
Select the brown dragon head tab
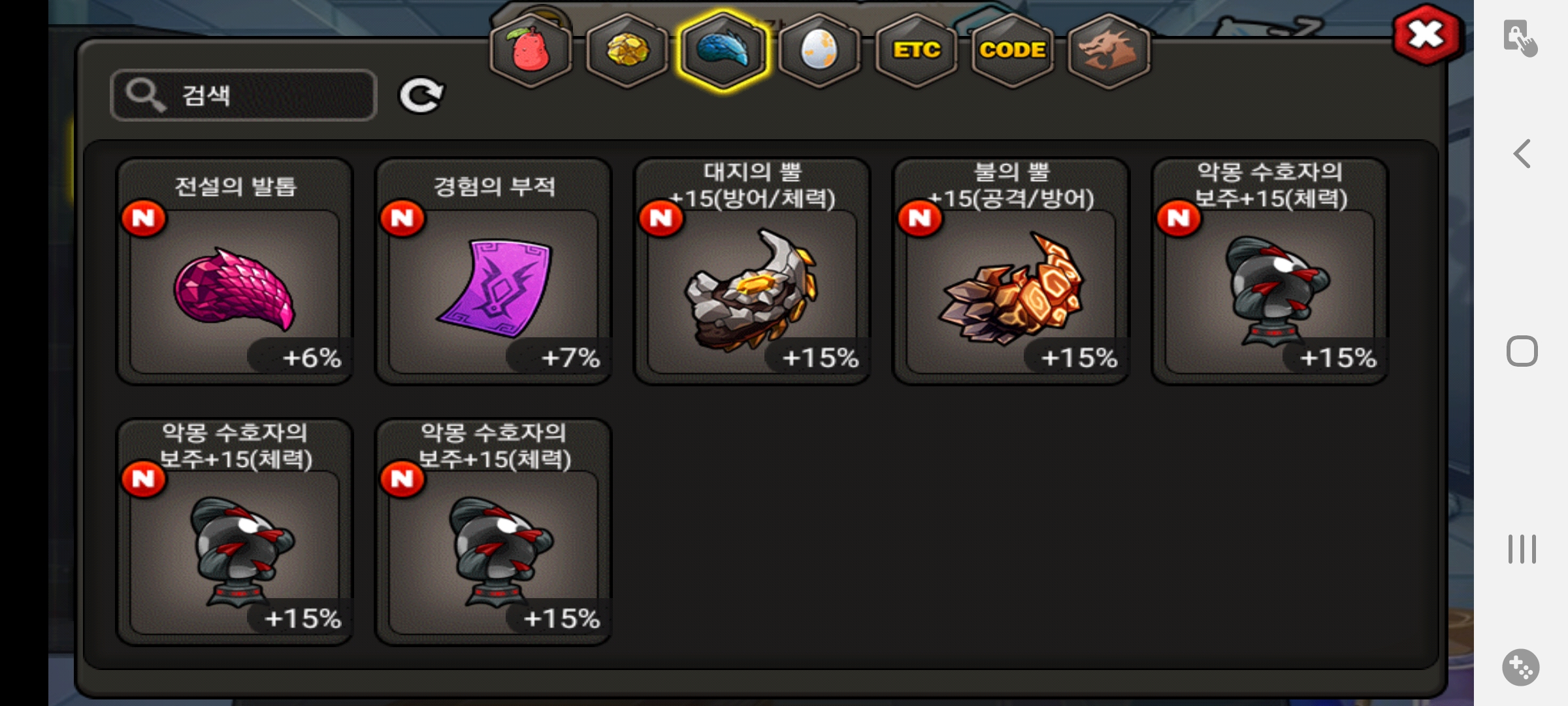click(1109, 50)
